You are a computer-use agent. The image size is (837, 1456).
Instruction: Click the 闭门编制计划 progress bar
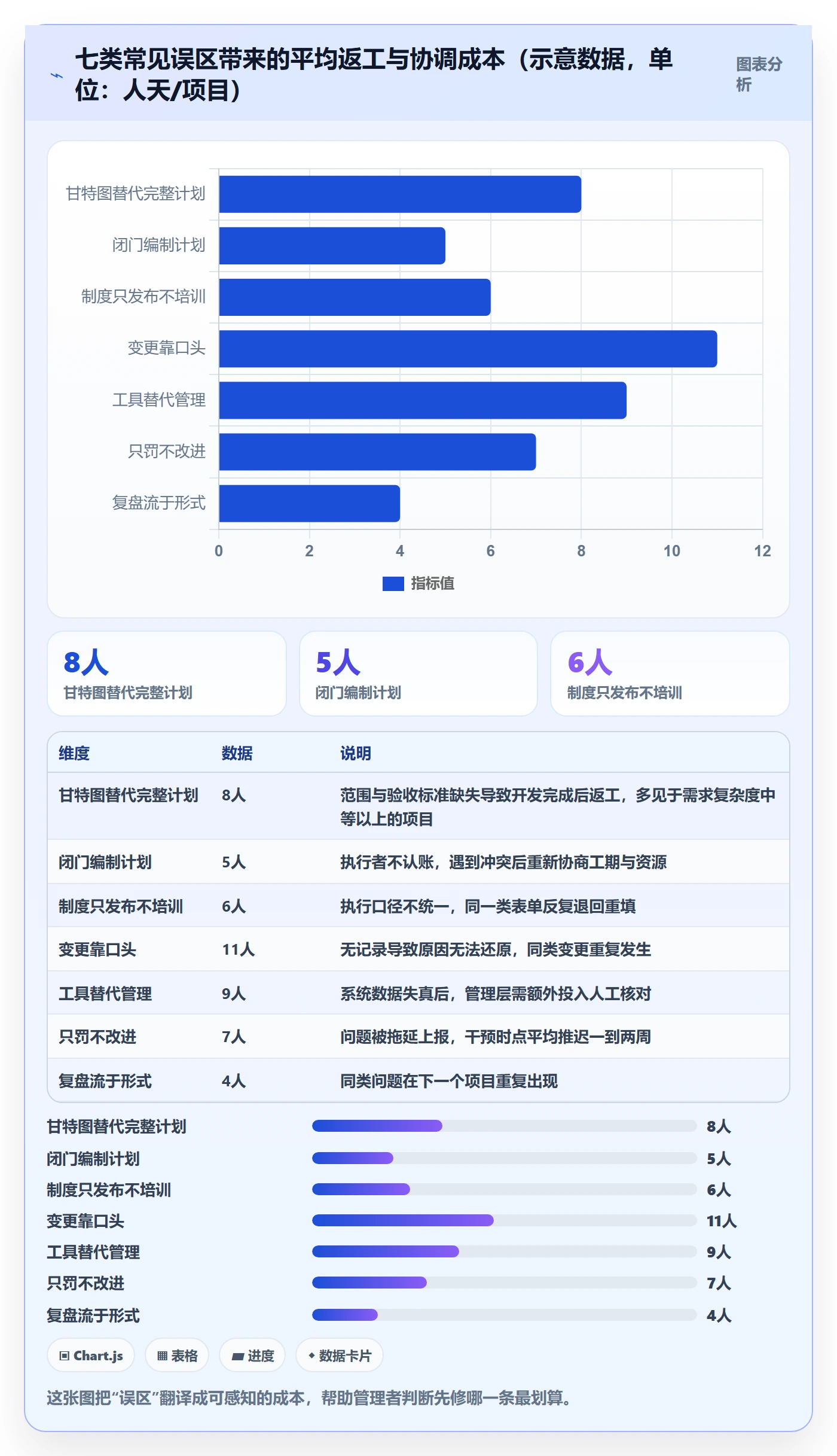click(x=505, y=1158)
